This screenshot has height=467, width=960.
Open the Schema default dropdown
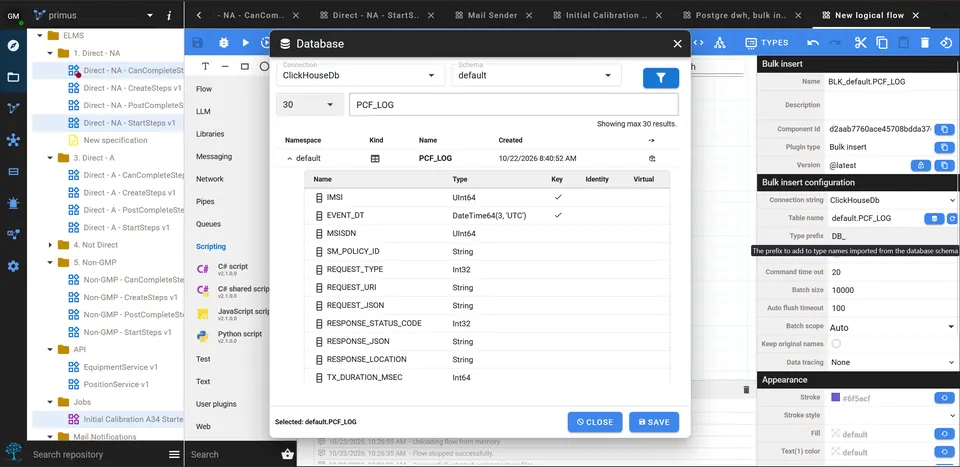click(x=536, y=75)
